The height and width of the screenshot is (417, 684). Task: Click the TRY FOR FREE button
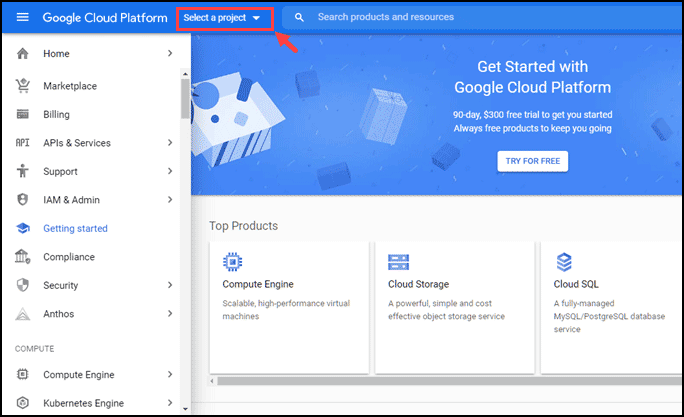pos(533,161)
